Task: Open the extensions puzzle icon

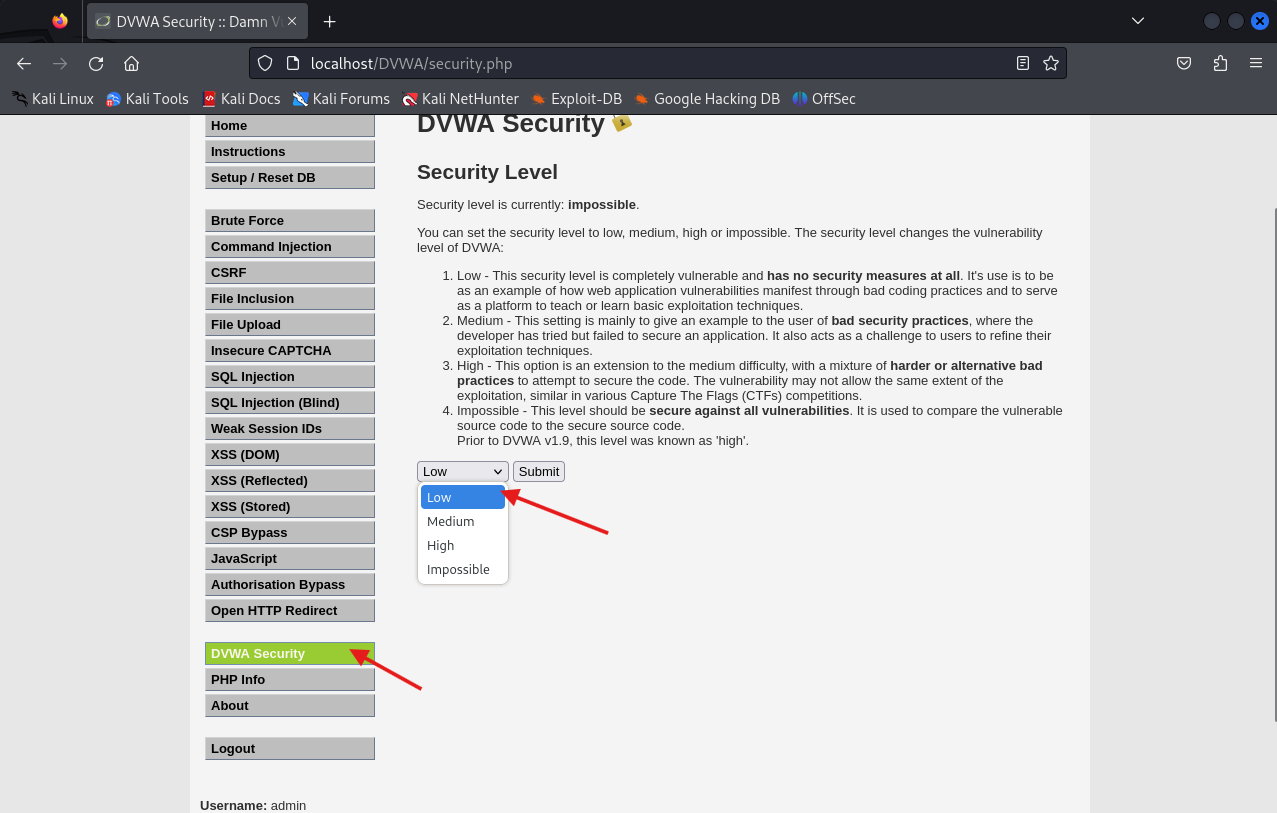Action: (1220, 63)
